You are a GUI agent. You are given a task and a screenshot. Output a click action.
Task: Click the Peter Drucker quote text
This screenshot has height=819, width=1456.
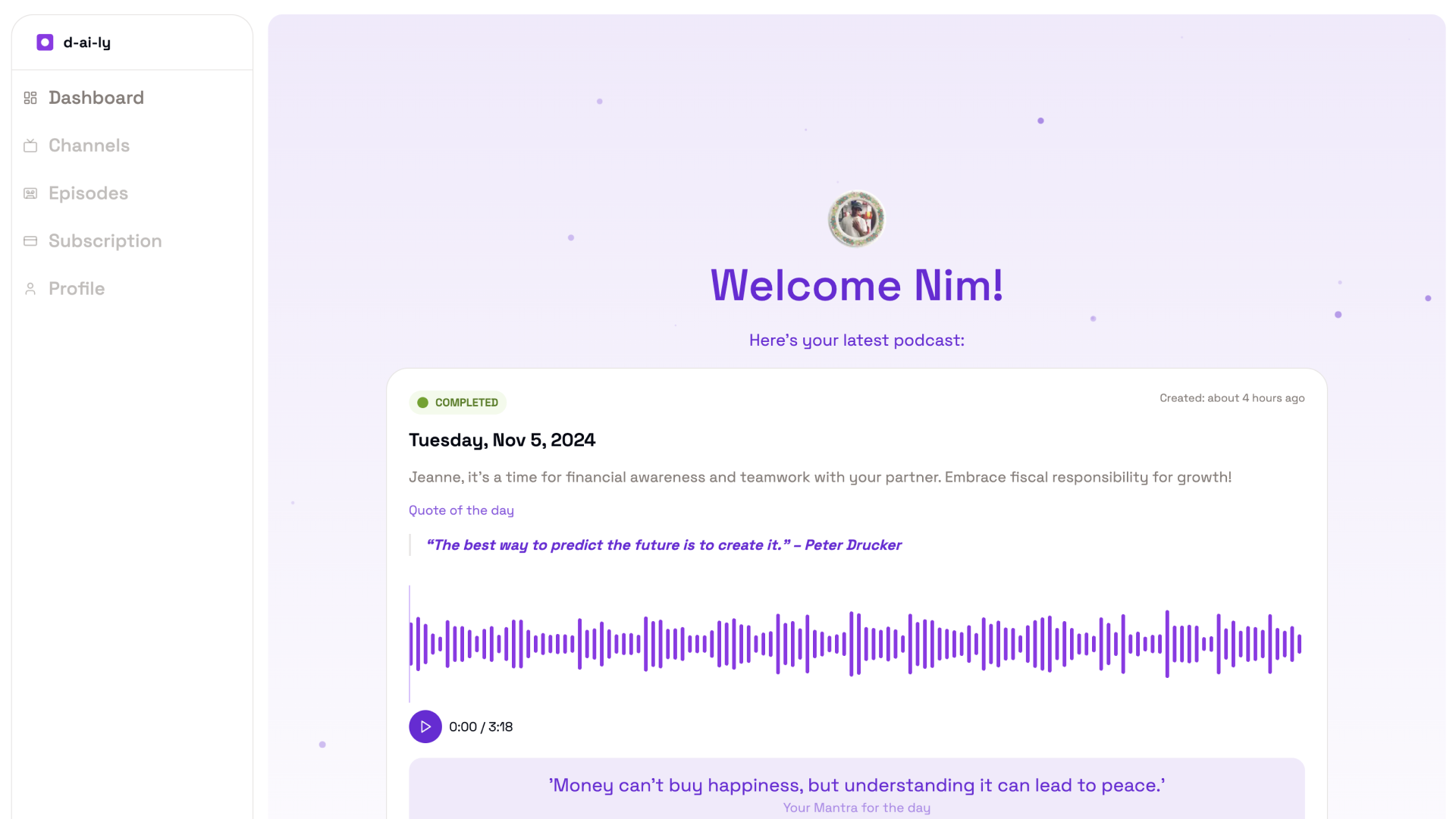(x=664, y=545)
